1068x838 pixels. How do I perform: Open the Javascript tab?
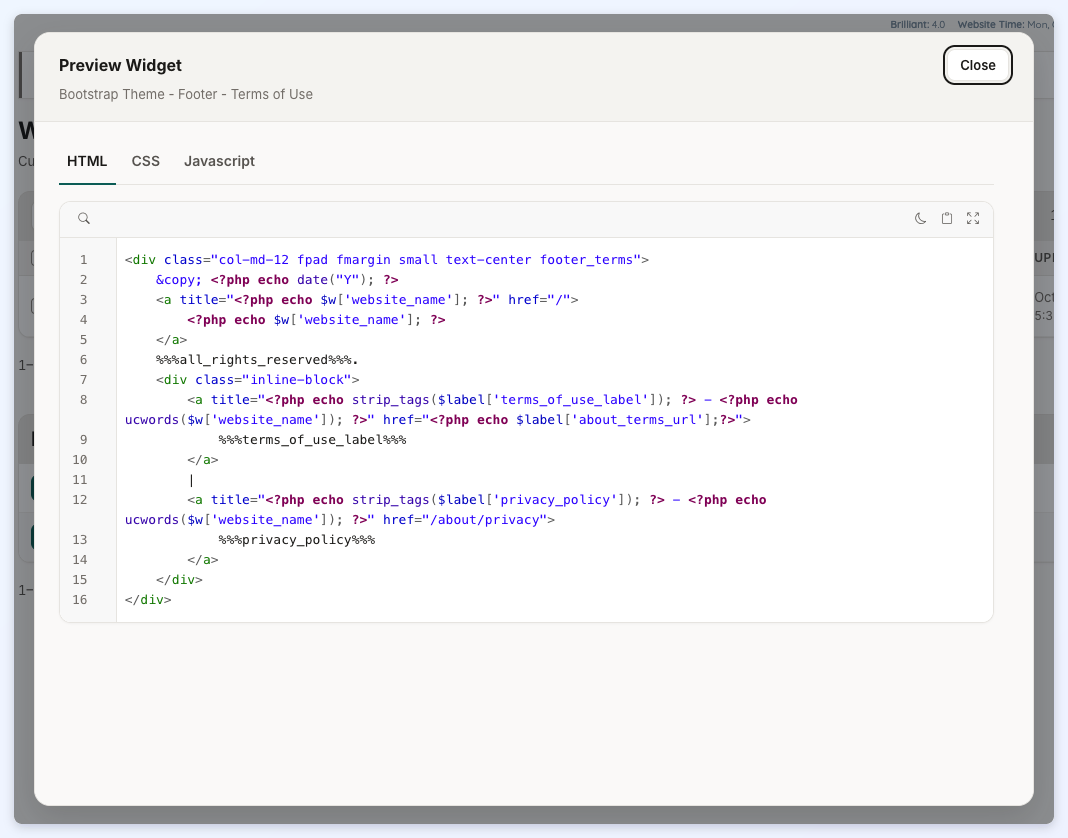(219, 161)
